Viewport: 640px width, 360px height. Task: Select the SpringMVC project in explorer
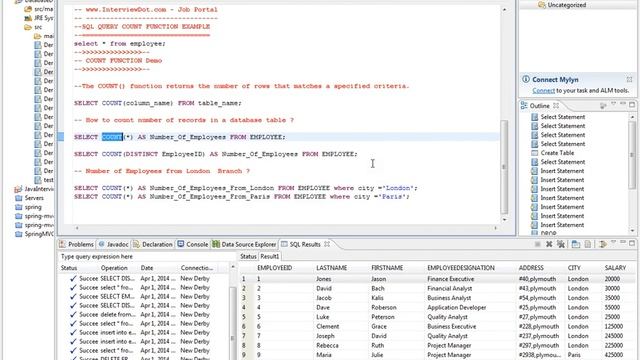[x=39, y=234]
